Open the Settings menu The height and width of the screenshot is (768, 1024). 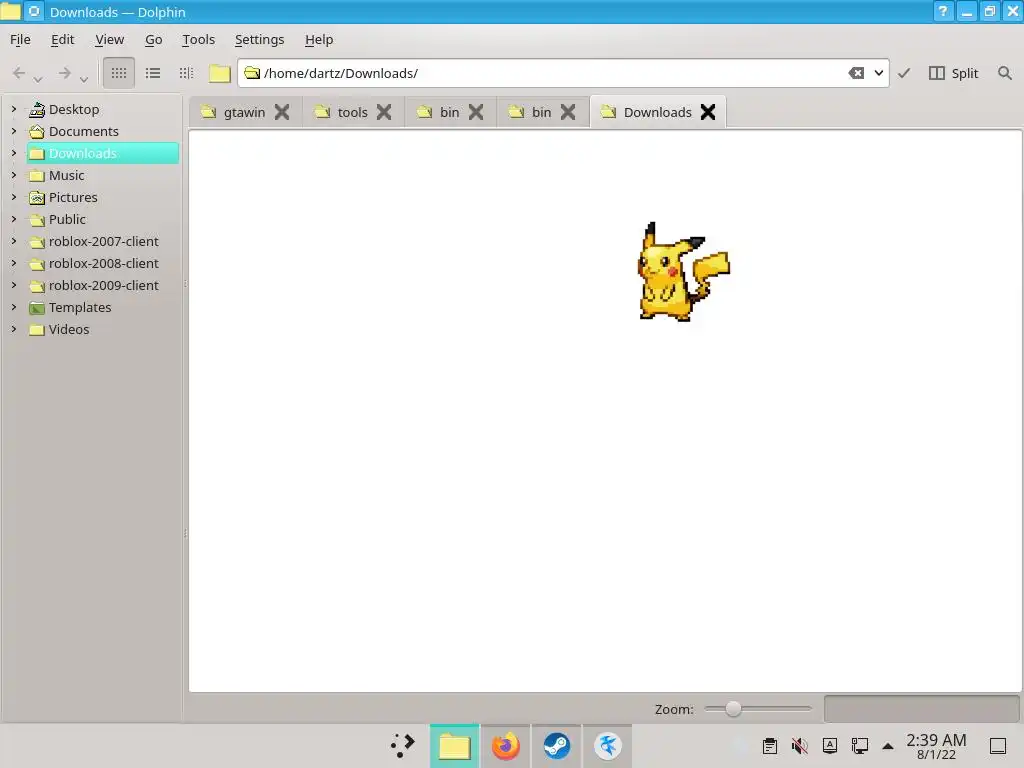click(x=259, y=40)
